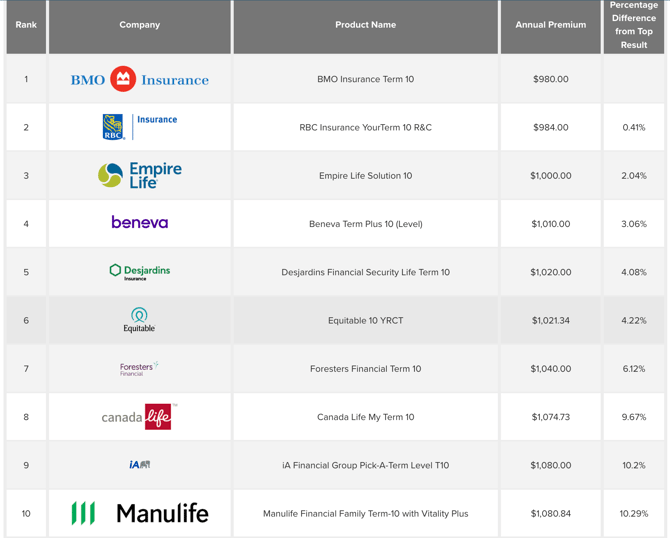The height and width of the screenshot is (538, 670).
Task: Select BMO Insurance Term 10 product name
Action: click(x=365, y=79)
